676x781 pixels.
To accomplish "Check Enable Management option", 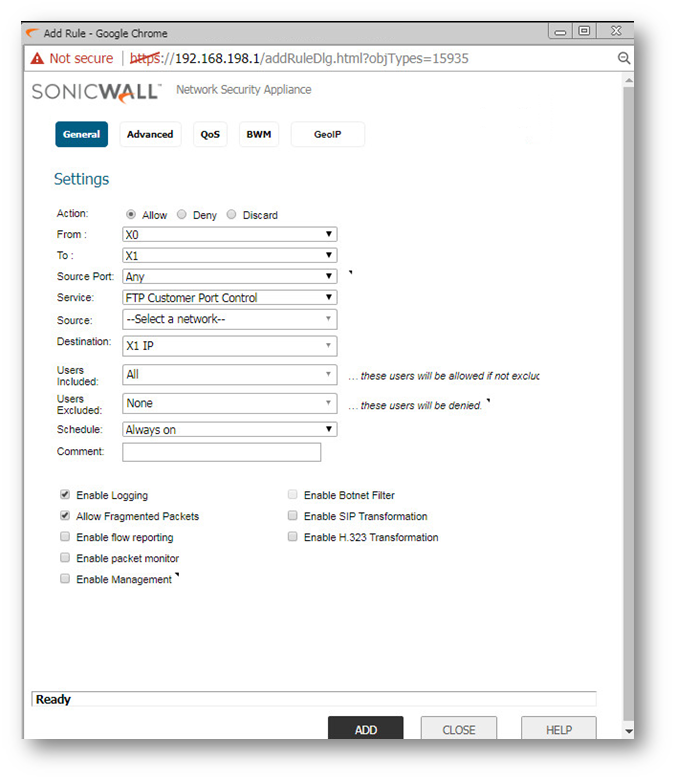I will (65, 578).
